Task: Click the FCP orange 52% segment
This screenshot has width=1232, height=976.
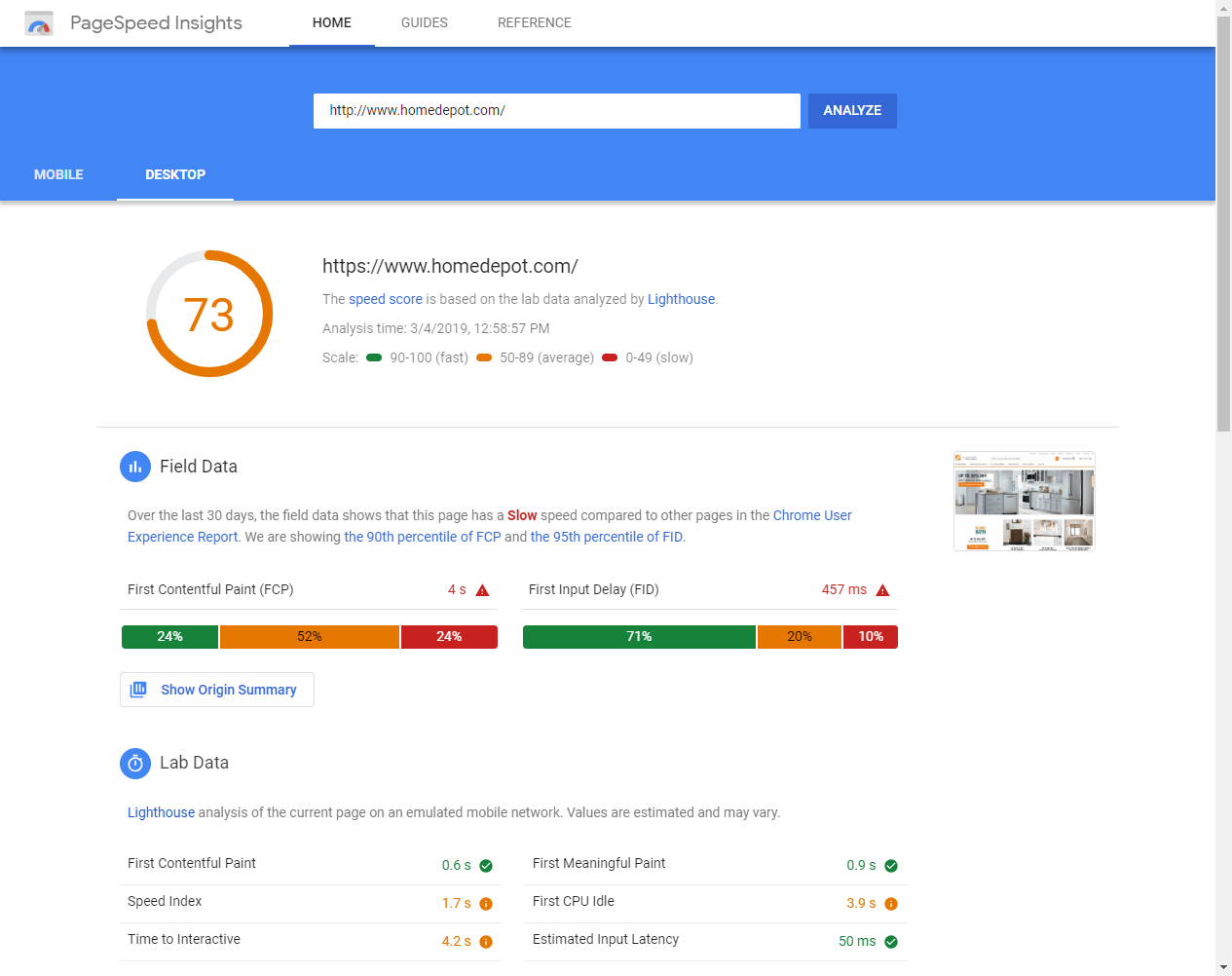Action: [310, 637]
